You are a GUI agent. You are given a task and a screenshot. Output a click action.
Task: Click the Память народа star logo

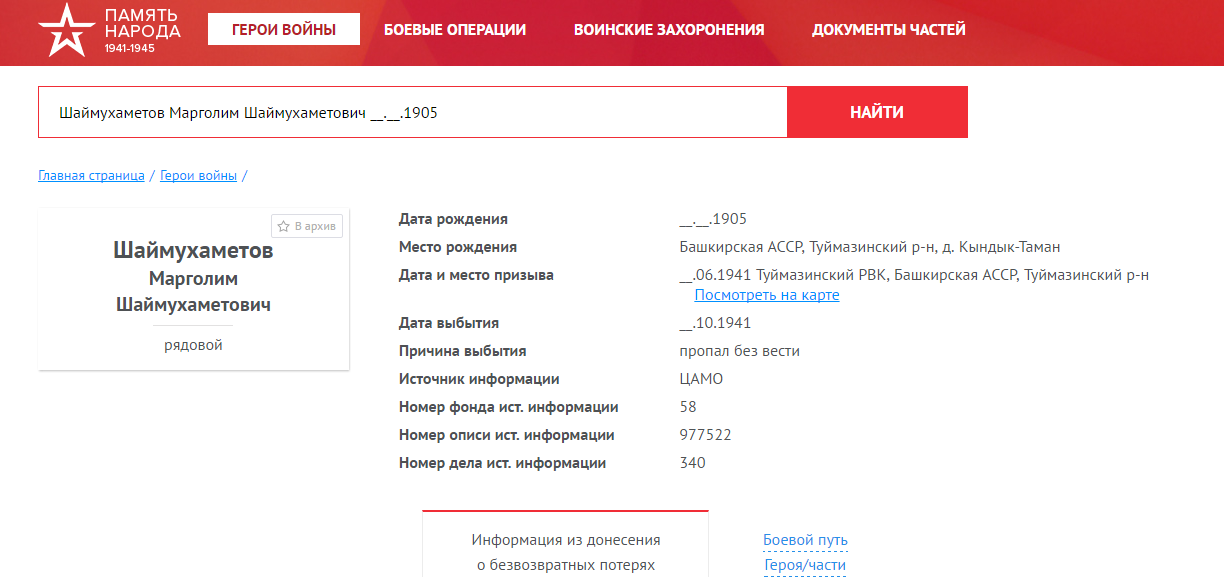point(68,30)
